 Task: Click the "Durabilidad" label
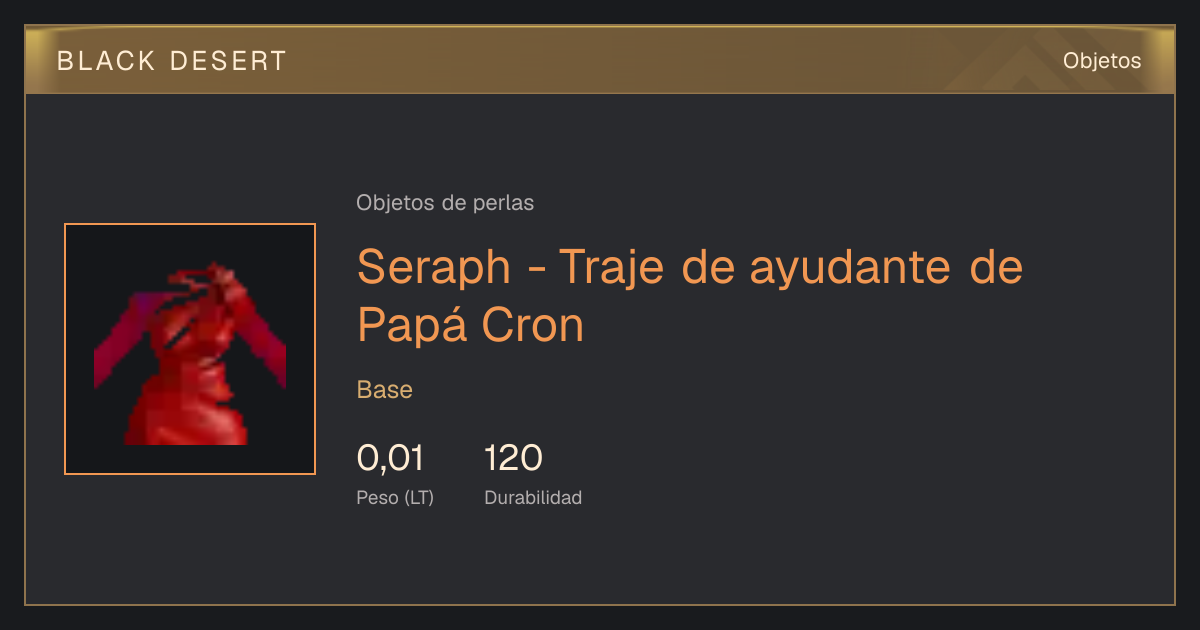click(533, 497)
